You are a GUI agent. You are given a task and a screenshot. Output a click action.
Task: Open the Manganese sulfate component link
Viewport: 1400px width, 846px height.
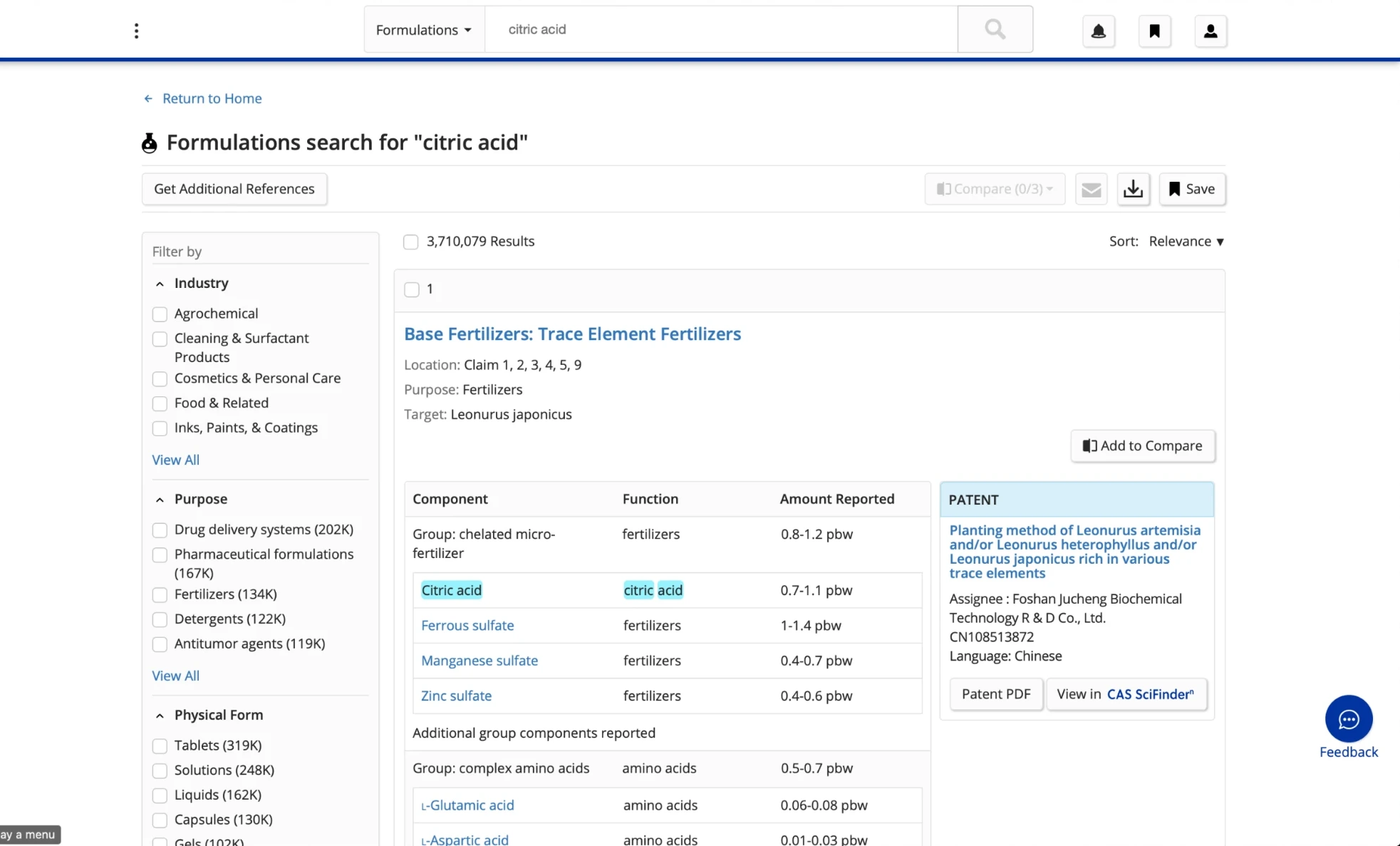479,661
